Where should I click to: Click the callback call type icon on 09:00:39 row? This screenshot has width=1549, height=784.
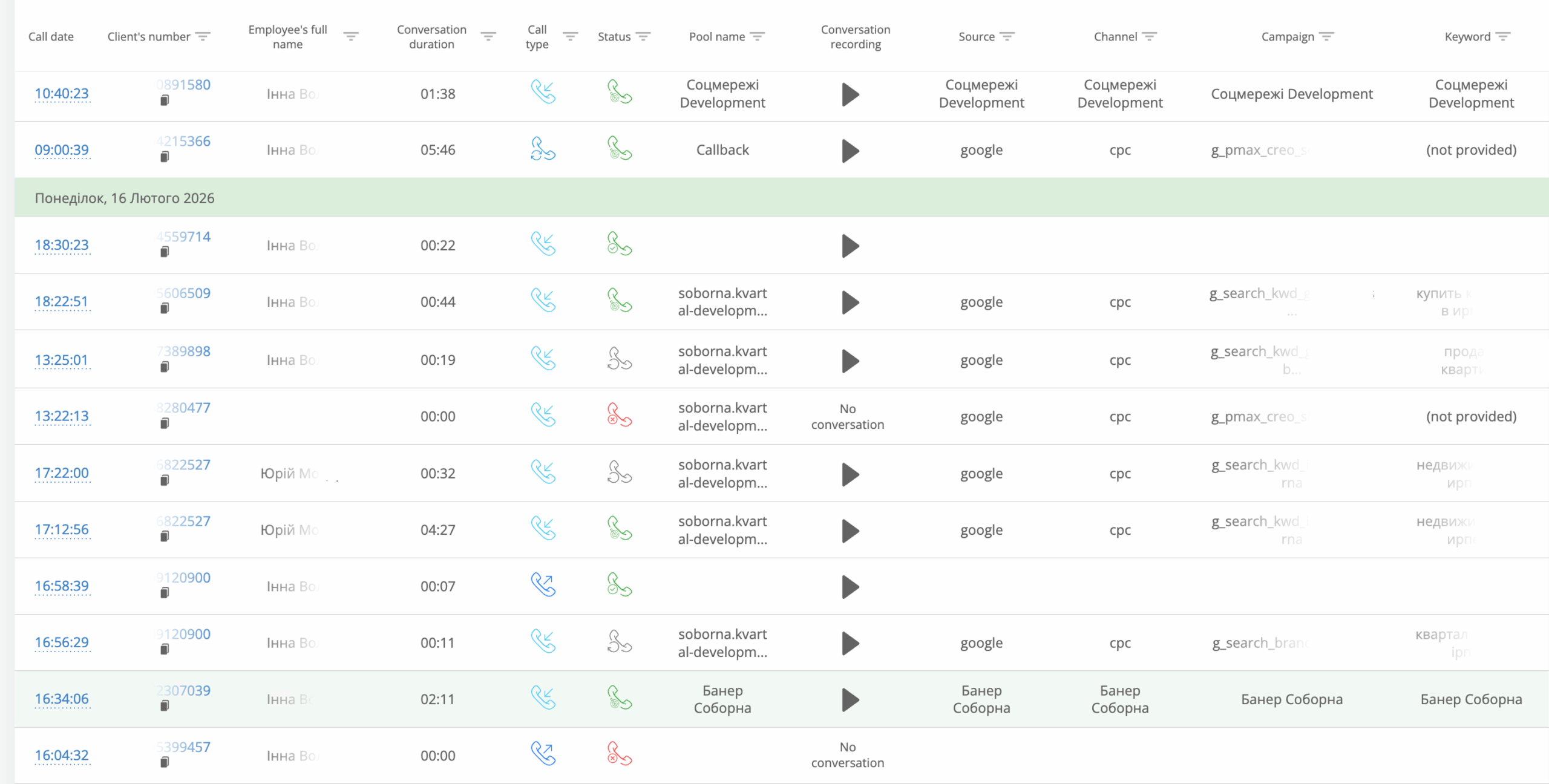pos(542,149)
